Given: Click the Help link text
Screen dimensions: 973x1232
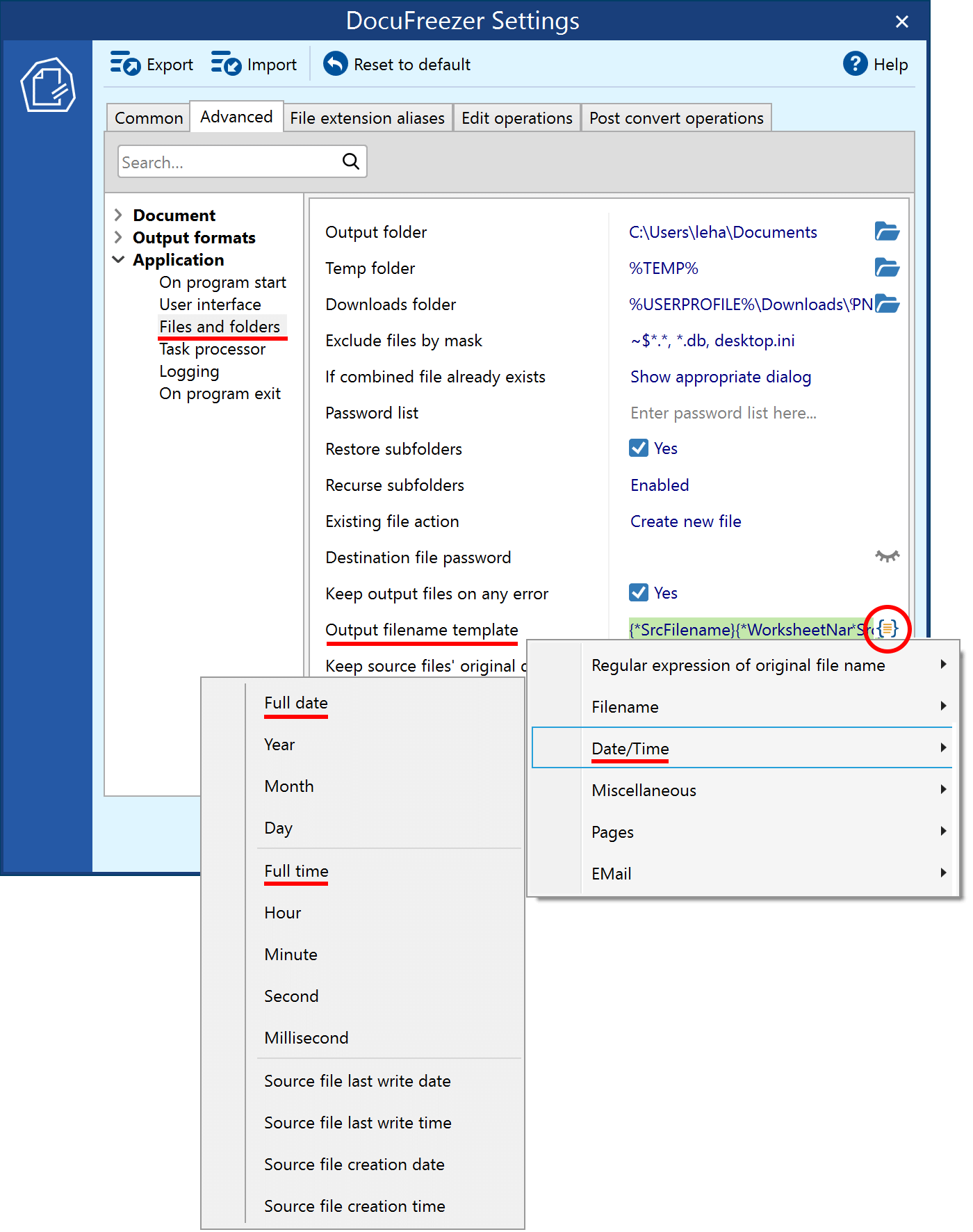Looking at the screenshot, I should coord(890,65).
